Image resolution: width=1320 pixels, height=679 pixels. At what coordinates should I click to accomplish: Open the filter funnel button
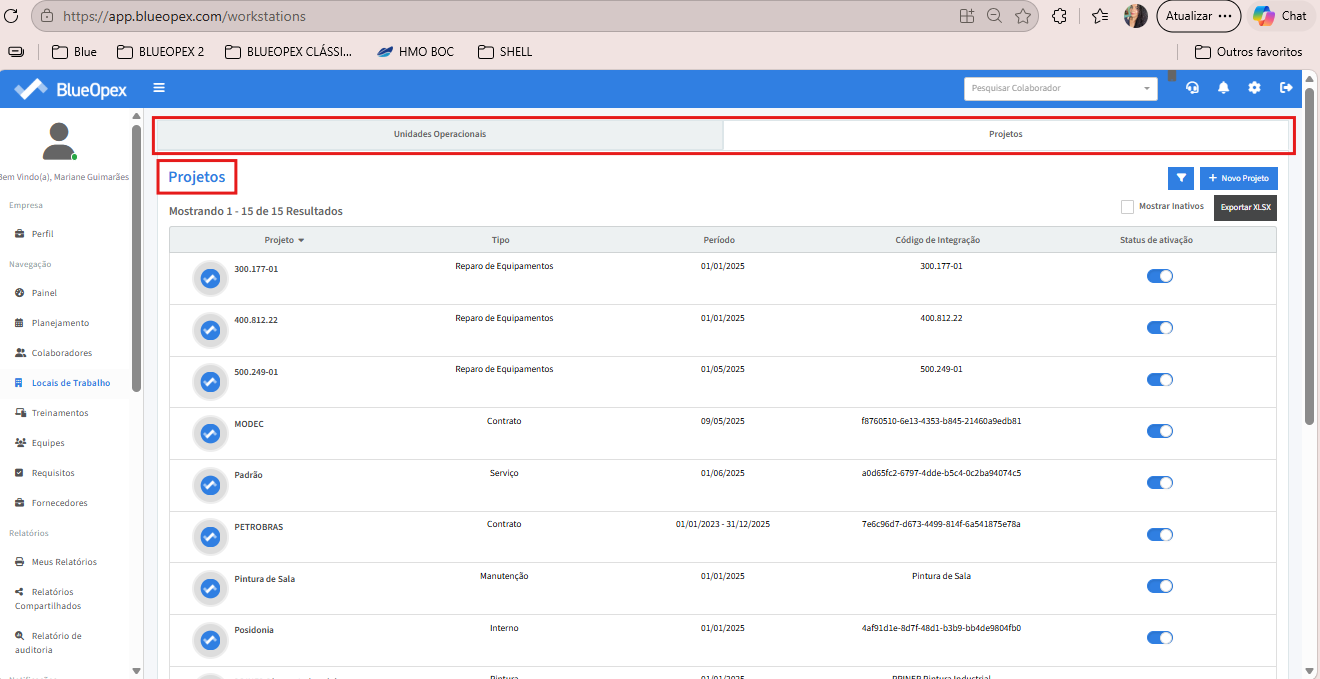pyautogui.click(x=1181, y=178)
